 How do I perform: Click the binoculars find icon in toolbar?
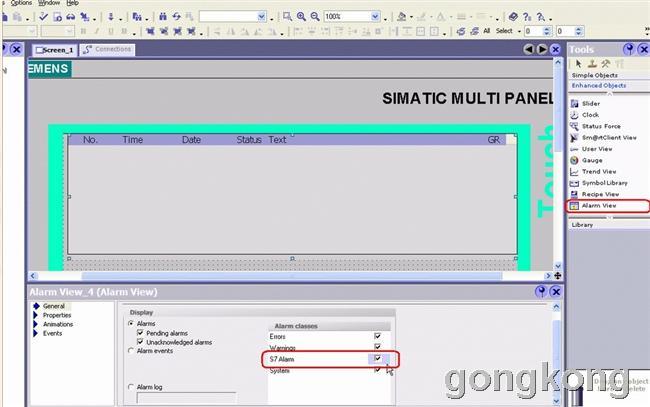tap(163, 17)
